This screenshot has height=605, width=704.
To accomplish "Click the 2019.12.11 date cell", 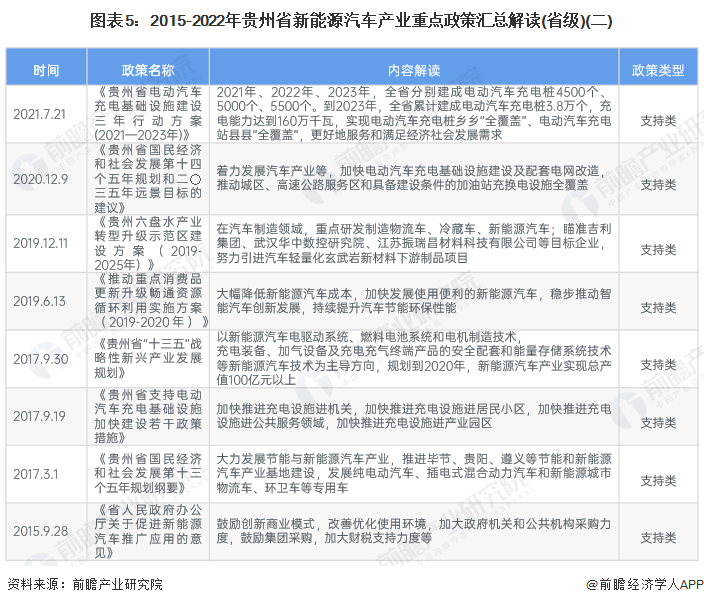I will [42, 243].
